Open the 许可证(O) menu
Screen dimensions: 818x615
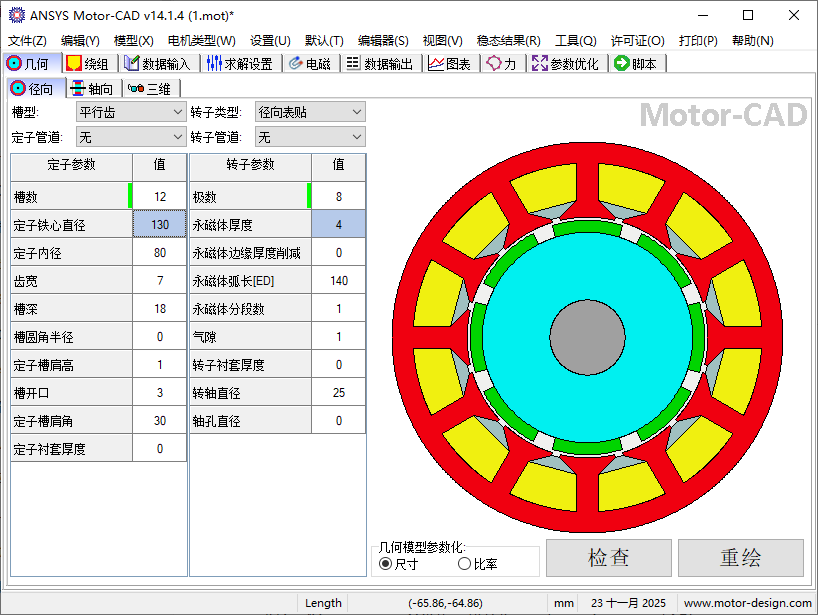click(x=637, y=41)
